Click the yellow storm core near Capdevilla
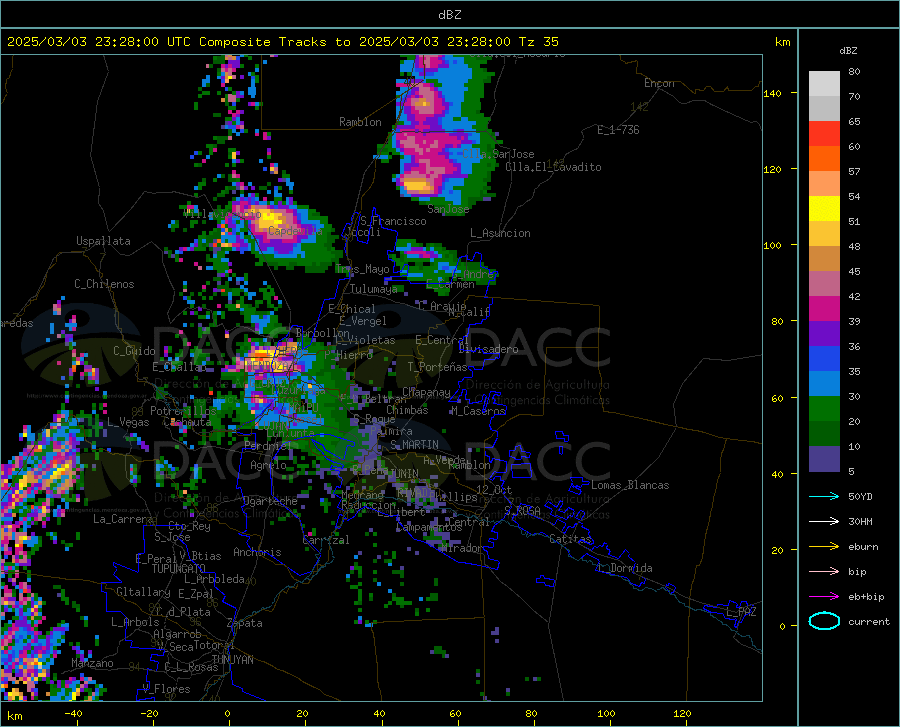Screen dimensions: 900x727 point(271,220)
